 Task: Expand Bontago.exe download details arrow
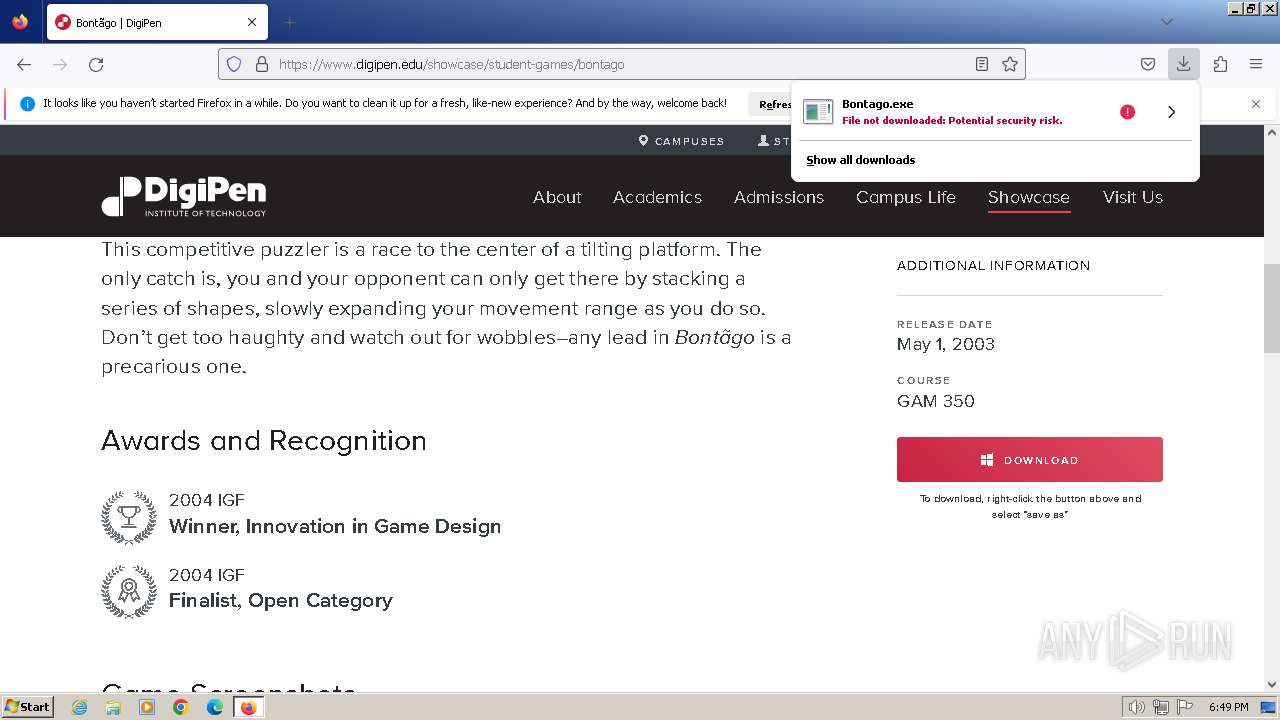pos(1171,112)
